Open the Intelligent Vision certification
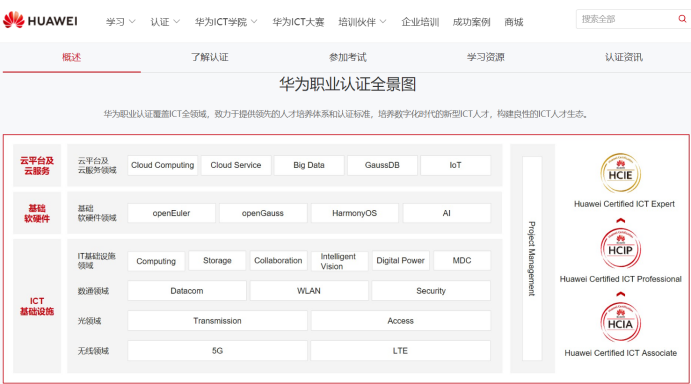Screen dimensions: 691x384 click(339, 261)
